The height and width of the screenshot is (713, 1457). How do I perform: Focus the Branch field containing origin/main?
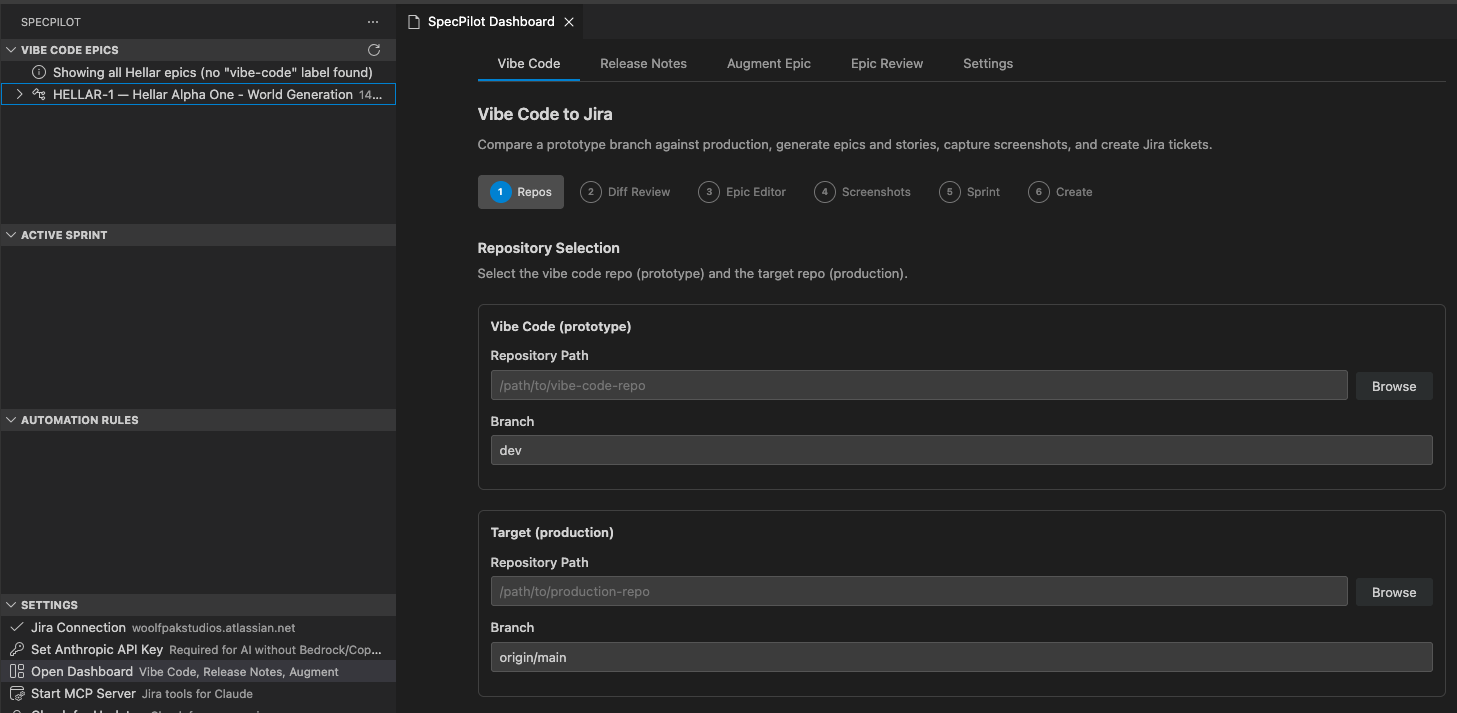(x=962, y=657)
